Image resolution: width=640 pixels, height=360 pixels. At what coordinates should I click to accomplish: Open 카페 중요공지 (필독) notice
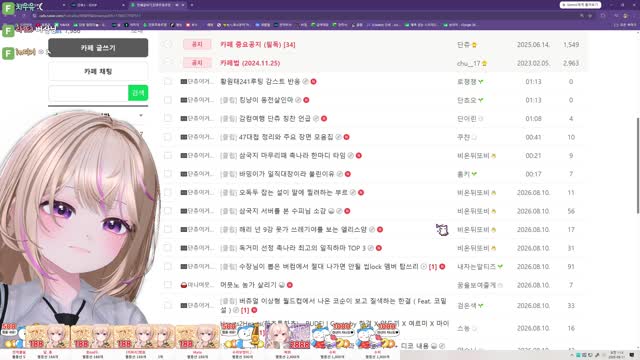pyautogui.click(x=258, y=44)
